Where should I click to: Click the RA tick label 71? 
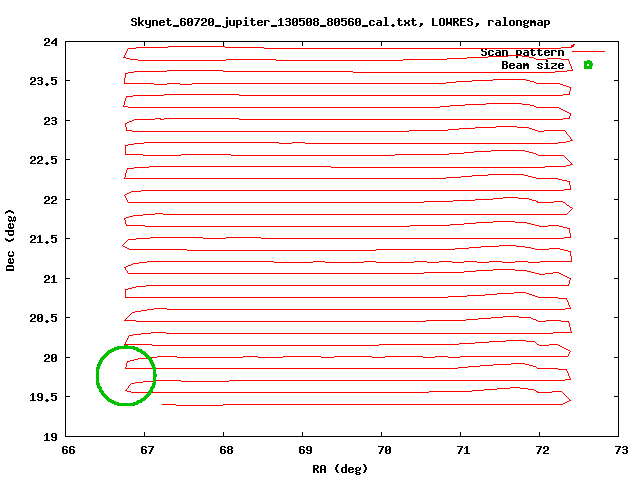[463, 450]
